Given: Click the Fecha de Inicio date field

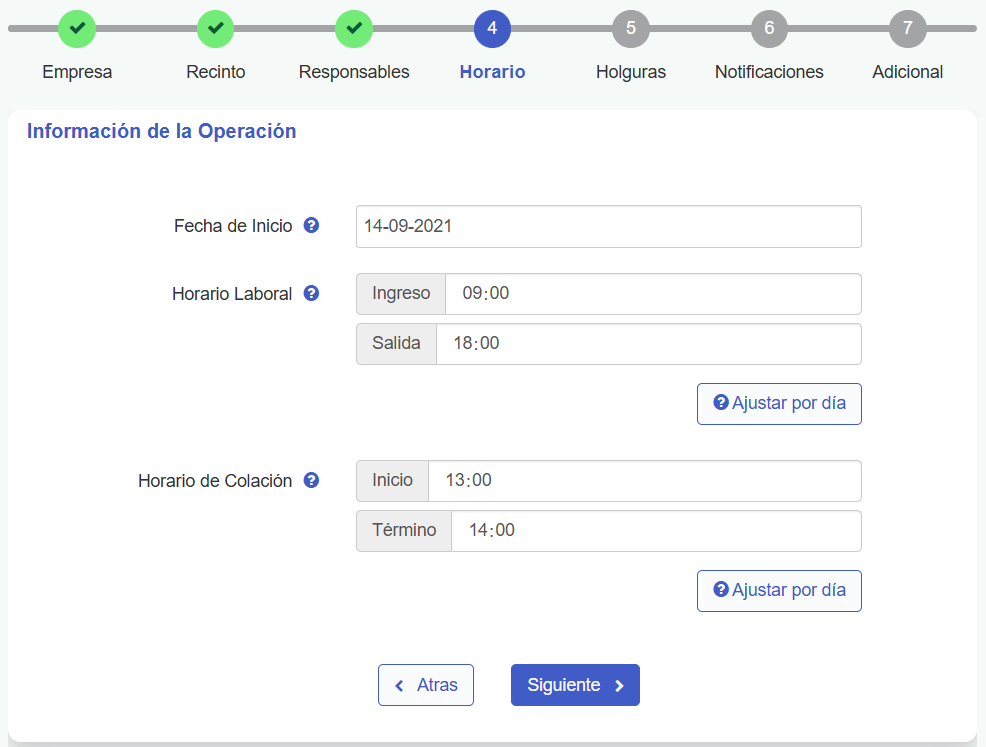Looking at the screenshot, I should pos(608,227).
